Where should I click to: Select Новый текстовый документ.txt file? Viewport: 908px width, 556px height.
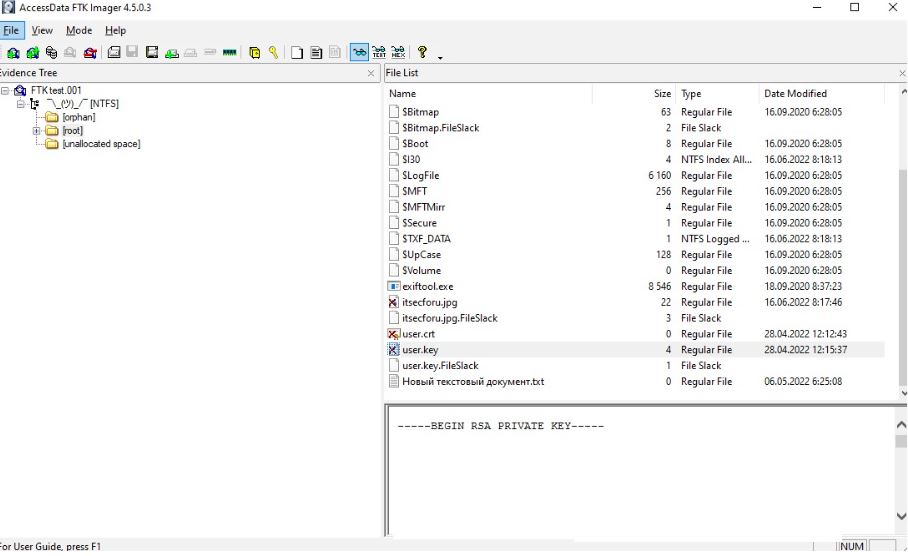tap(635, 382)
